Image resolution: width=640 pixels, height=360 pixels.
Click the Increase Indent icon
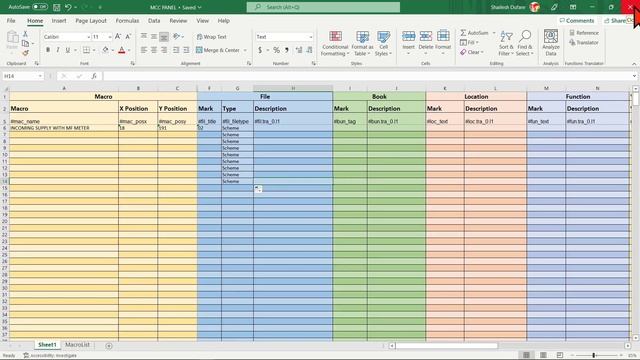pyautogui.click(x=186, y=50)
